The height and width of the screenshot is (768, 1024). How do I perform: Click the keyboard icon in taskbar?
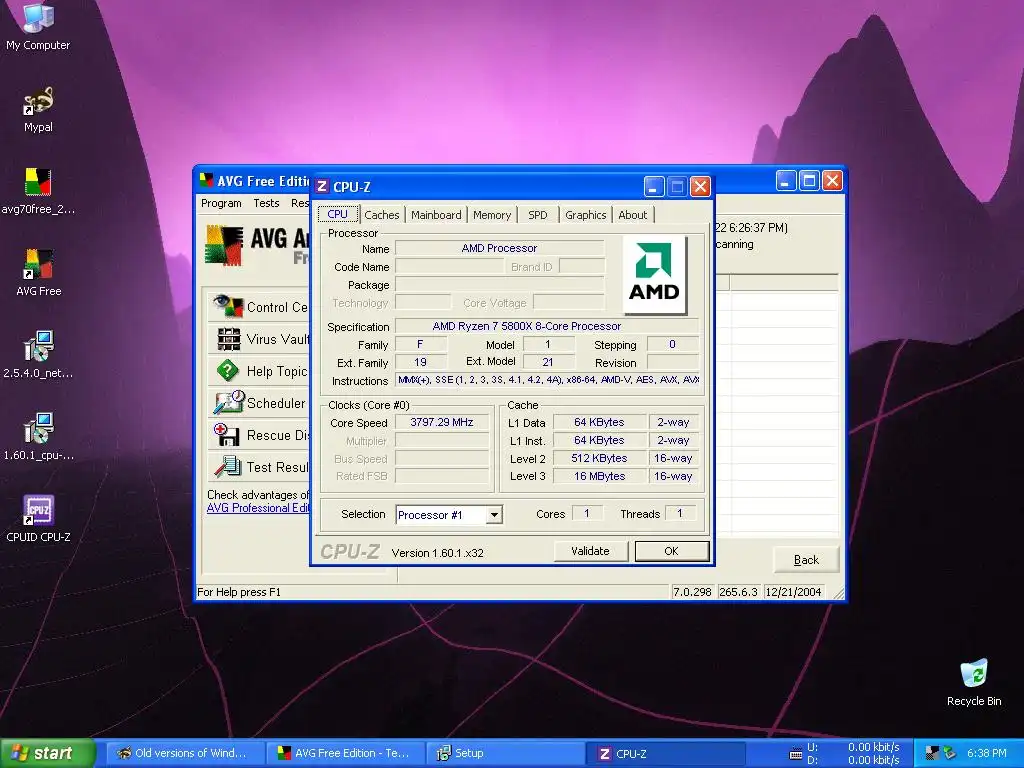click(x=795, y=754)
